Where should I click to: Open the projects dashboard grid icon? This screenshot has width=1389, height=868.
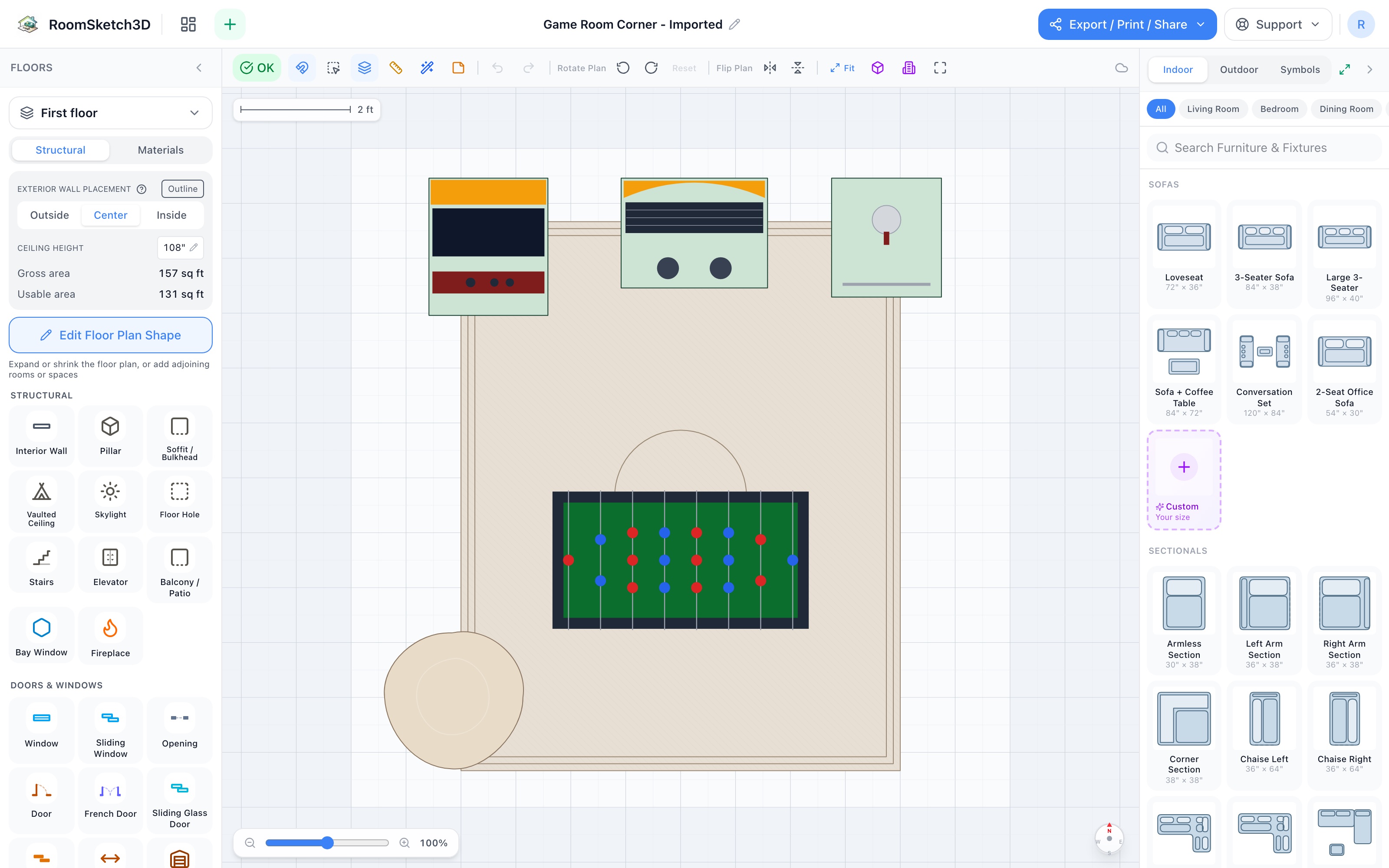(188, 24)
